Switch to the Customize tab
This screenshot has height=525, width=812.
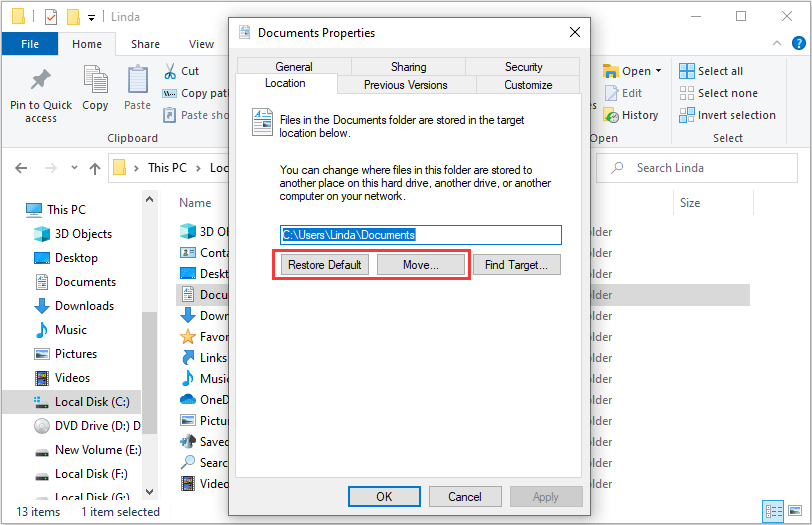click(x=528, y=85)
